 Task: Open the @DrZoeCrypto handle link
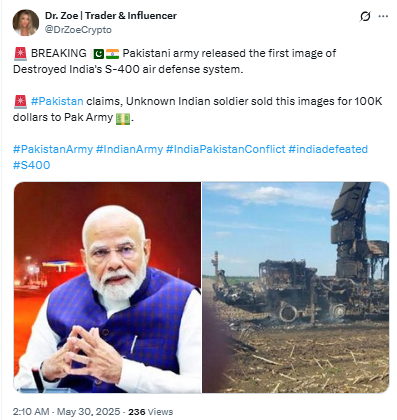pos(78,30)
